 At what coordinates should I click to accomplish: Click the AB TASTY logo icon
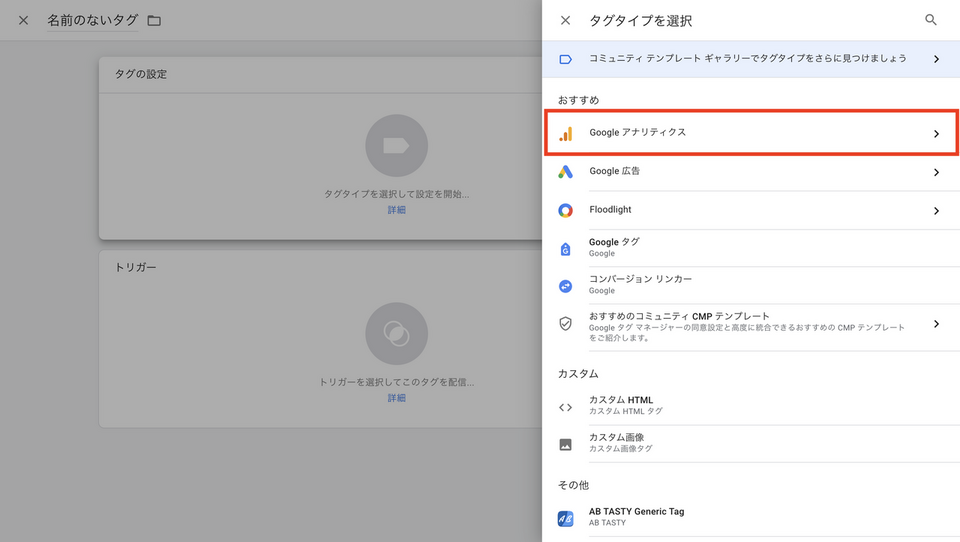[x=566, y=518]
